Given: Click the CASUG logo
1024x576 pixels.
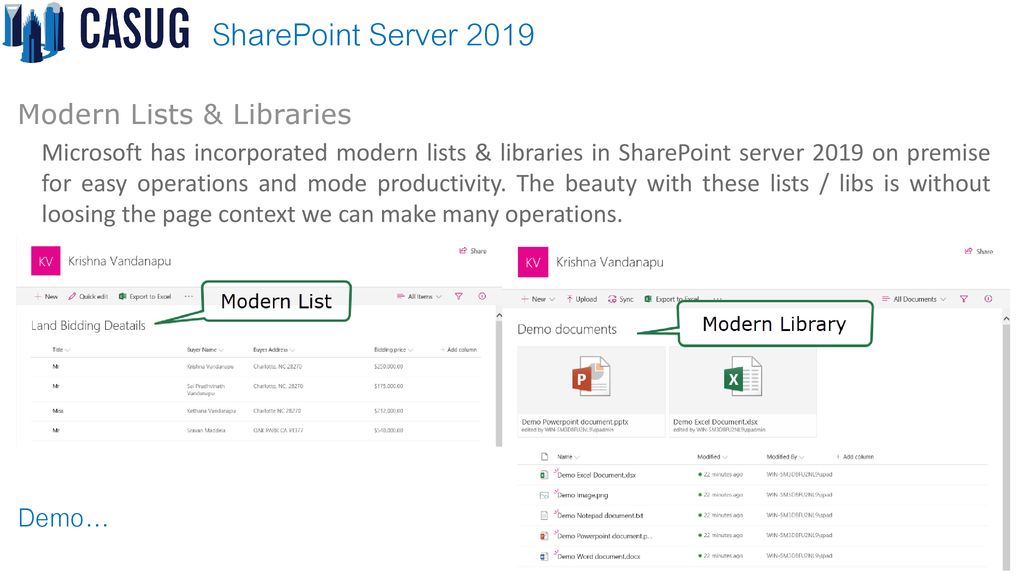Looking at the screenshot, I should click(x=97, y=31).
